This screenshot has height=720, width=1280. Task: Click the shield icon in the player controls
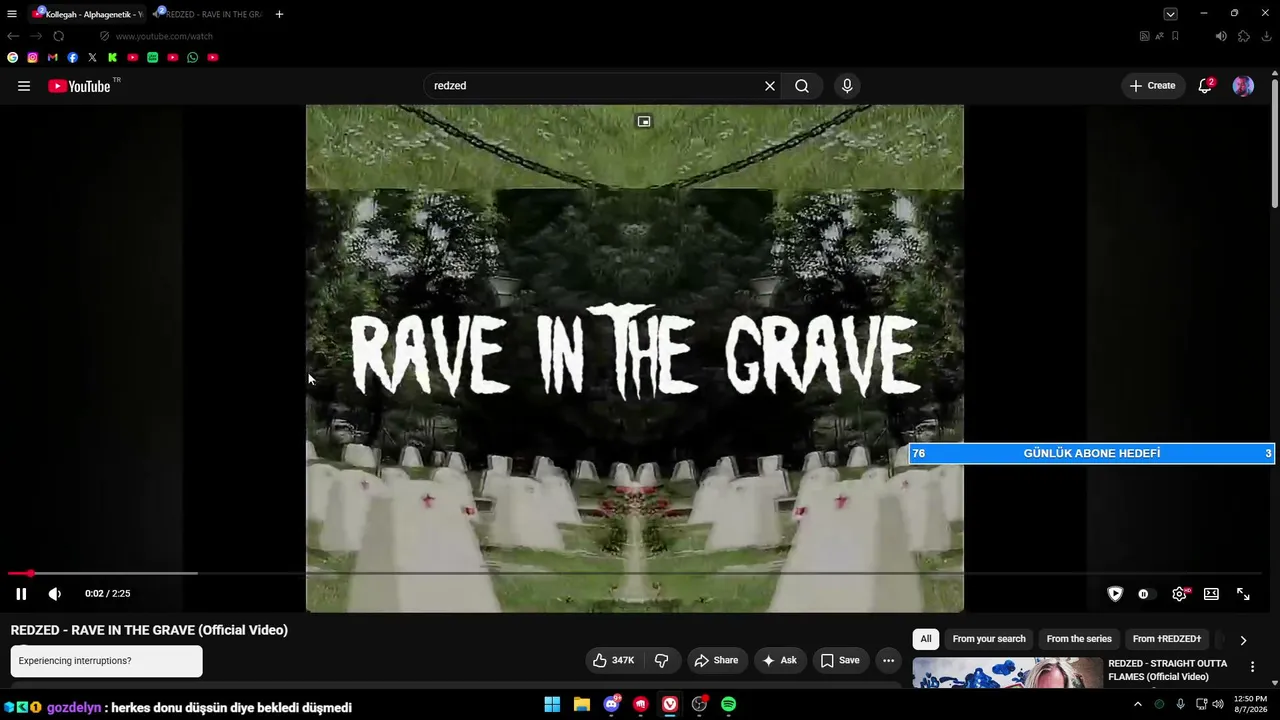[1115, 594]
